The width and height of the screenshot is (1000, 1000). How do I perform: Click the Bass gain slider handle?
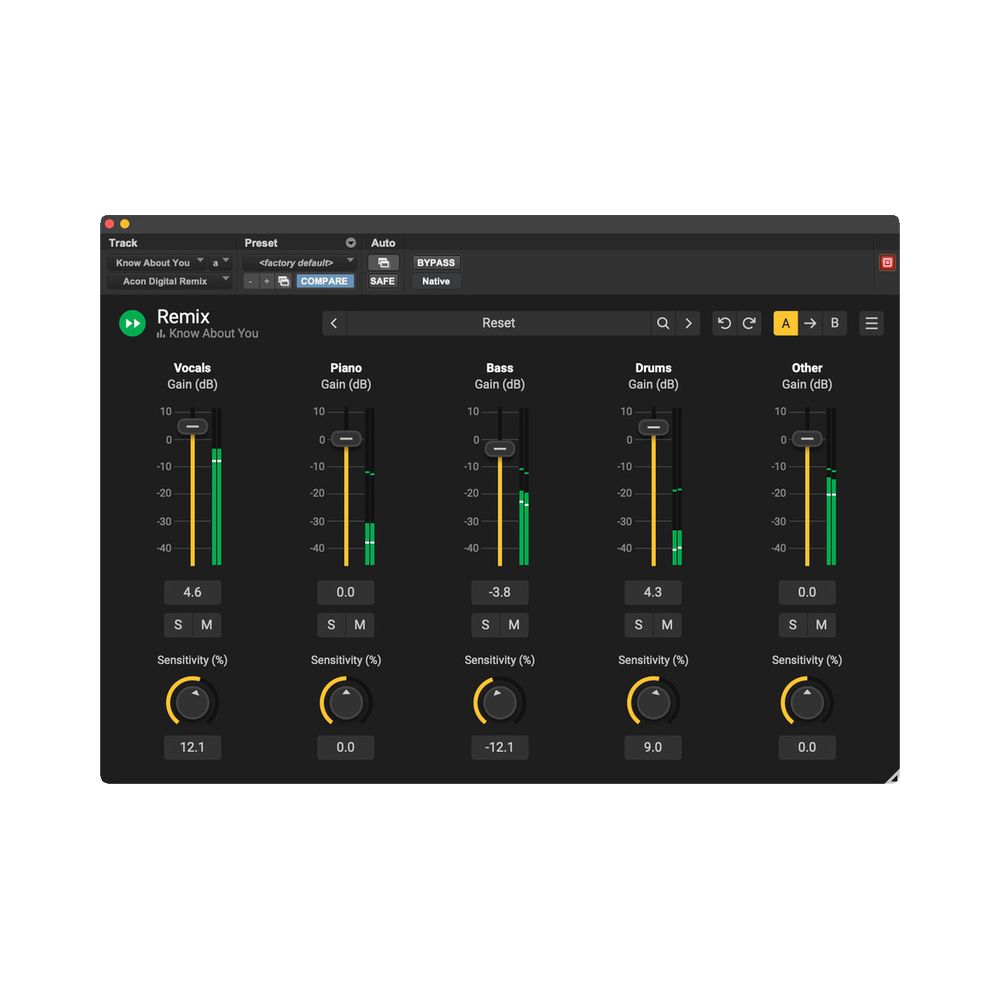[500, 448]
